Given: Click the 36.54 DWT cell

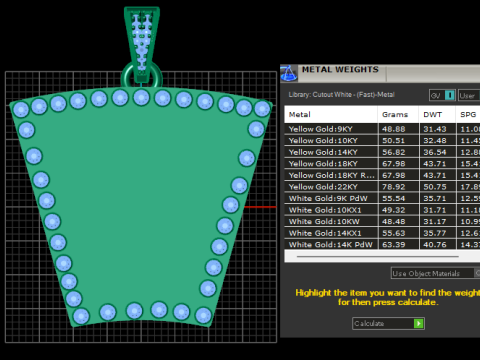Looking at the screenshot, I should pyautogui.click(x=437, y=152).
